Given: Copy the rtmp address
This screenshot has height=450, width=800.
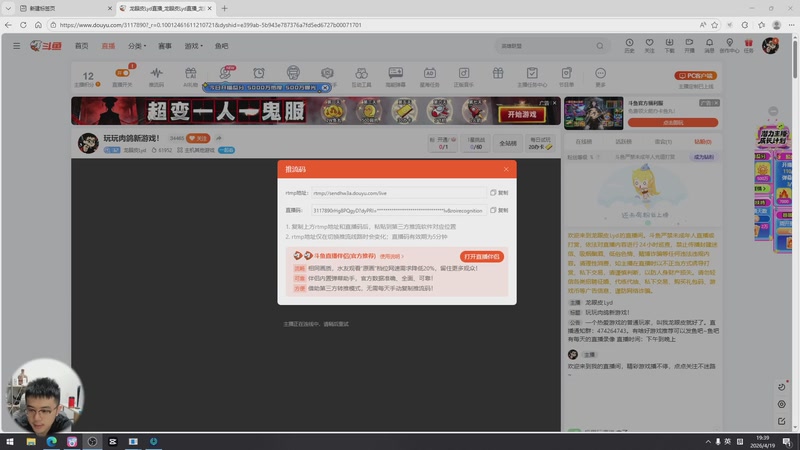Looking at the screenshot, I should tap(499, 193).
